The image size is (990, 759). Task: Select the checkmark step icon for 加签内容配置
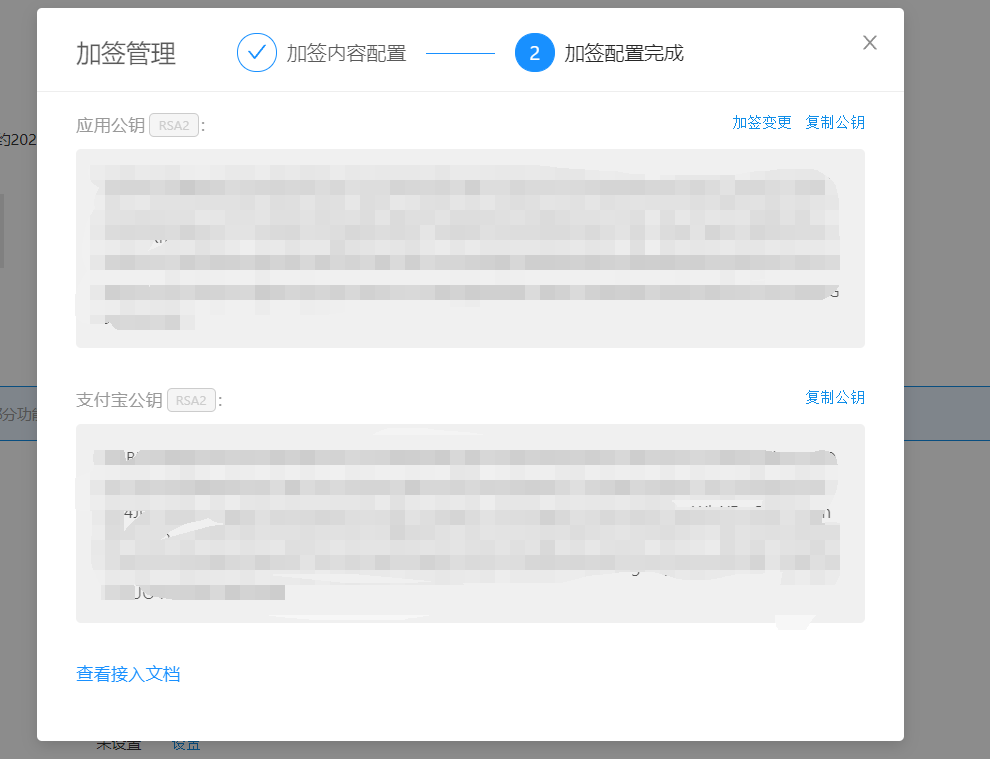coord(256,52)
